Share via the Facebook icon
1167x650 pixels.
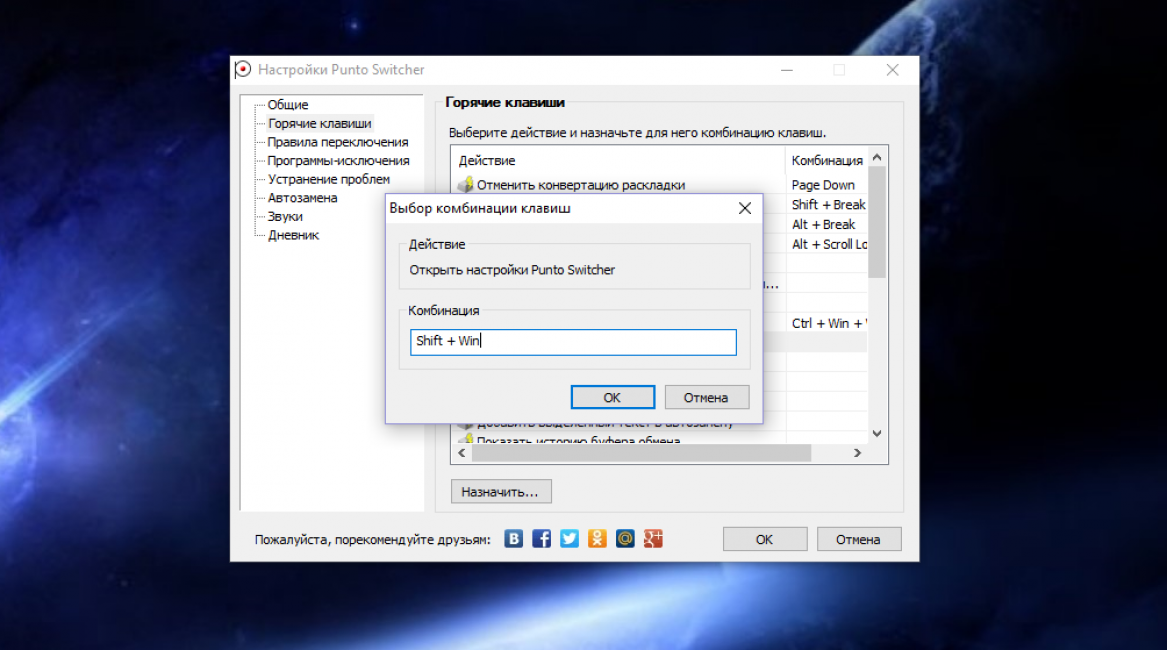[x=542, y=539]
